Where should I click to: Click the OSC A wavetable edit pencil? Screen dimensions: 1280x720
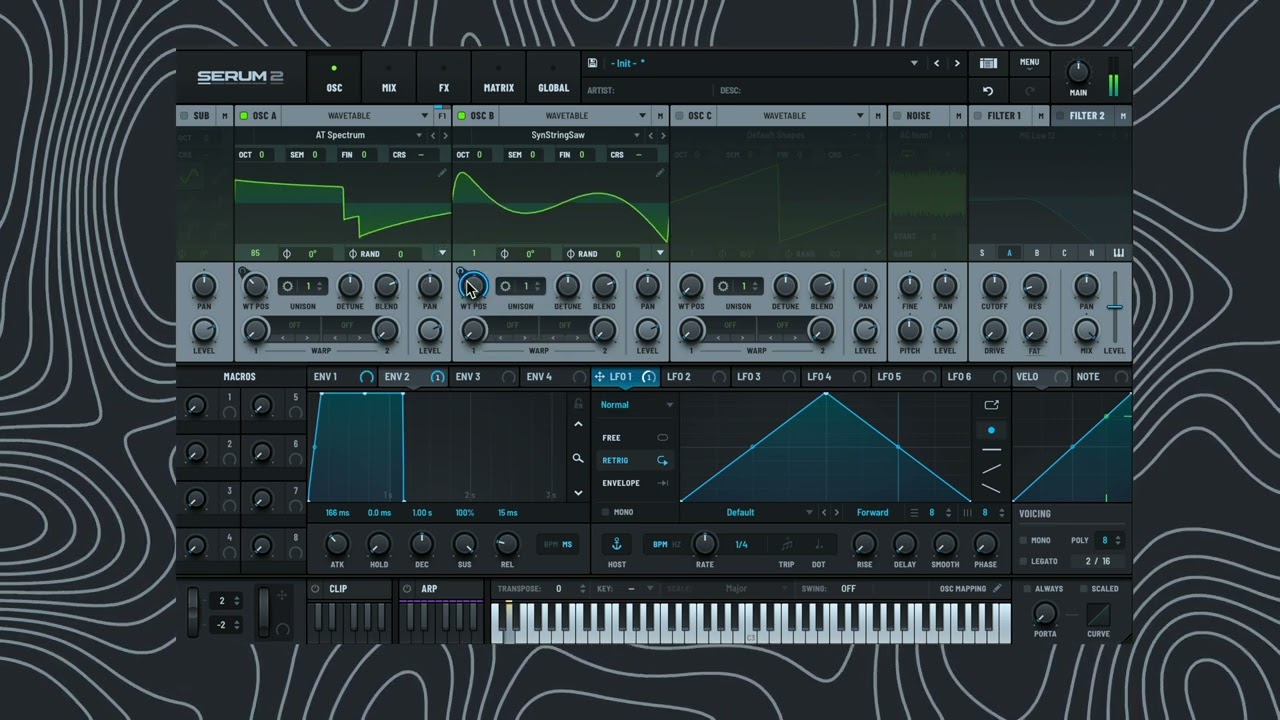(x=442, y=173)
